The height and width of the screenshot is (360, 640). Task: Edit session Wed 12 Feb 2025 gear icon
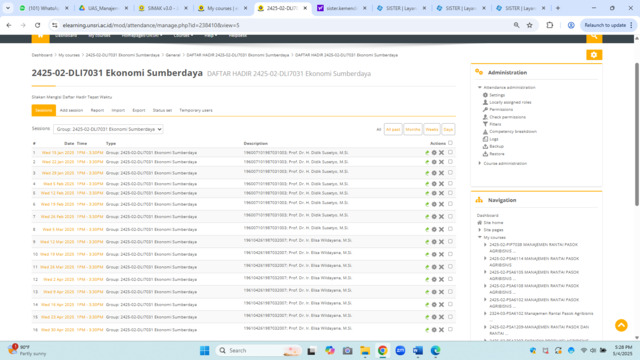(434, 193)
